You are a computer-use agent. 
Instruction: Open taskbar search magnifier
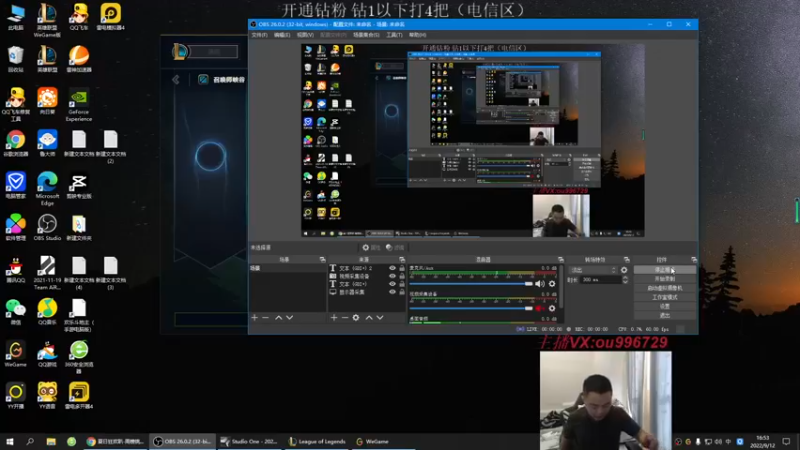pyautogui.click(x=30, y=441)
